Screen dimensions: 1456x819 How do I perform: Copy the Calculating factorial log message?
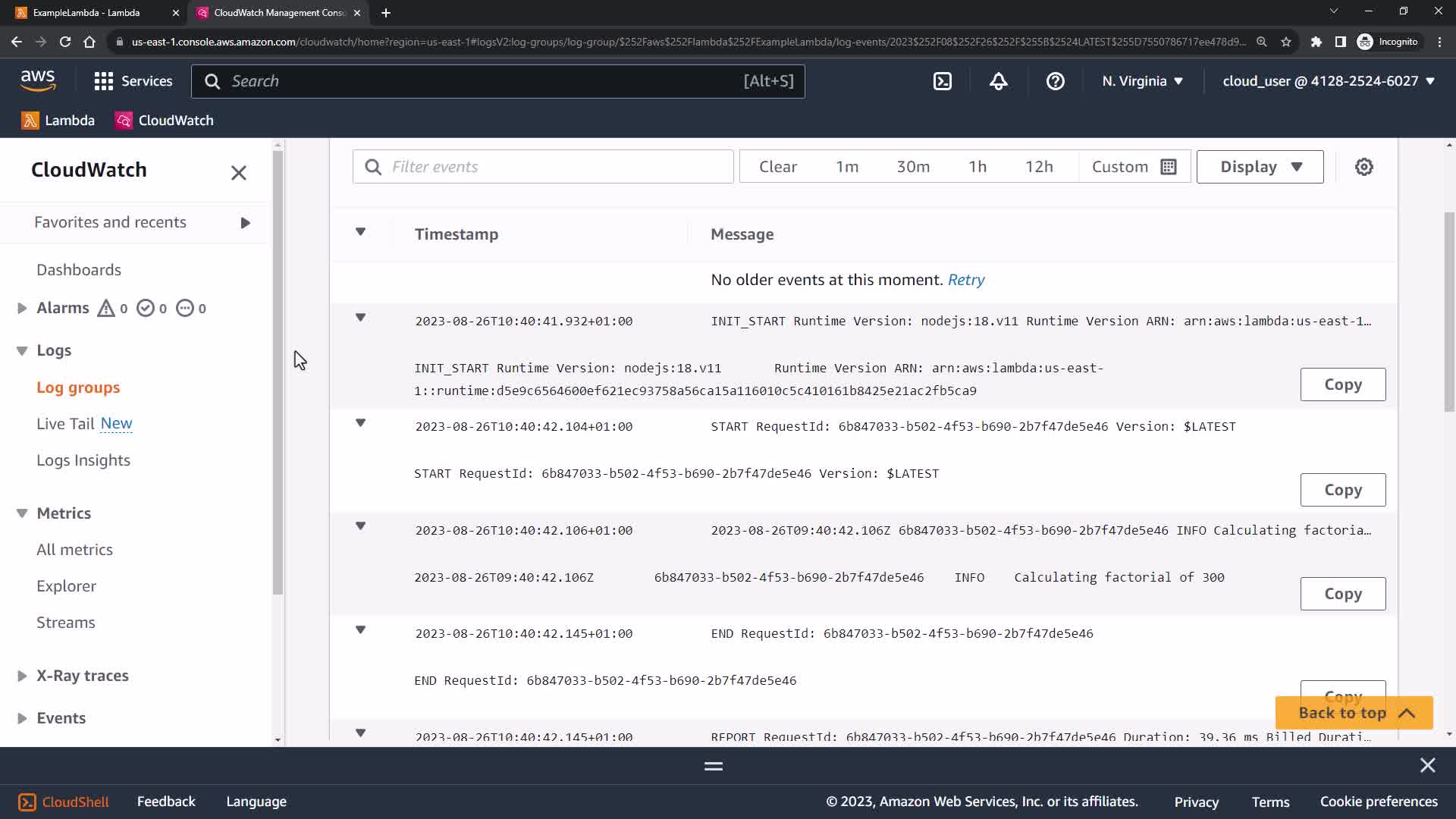point(1342,594)
